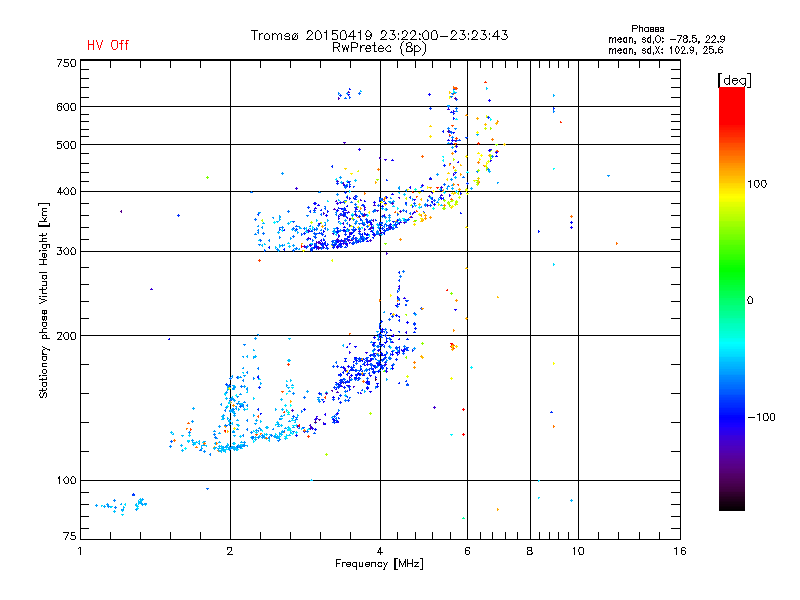Click the '[deg]' colorbar unit label

coord(734,81)
